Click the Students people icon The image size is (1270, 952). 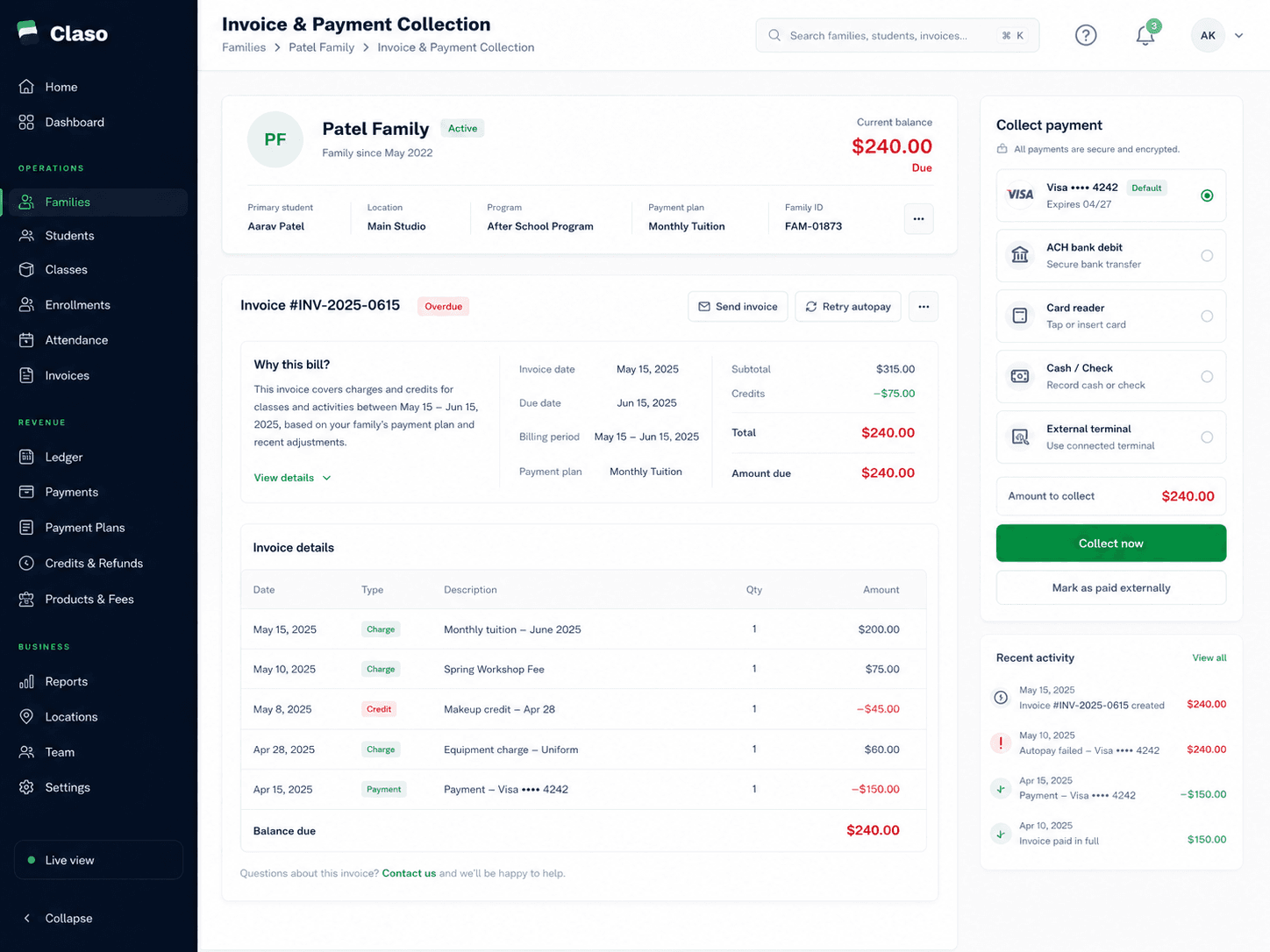coord(26,236)
